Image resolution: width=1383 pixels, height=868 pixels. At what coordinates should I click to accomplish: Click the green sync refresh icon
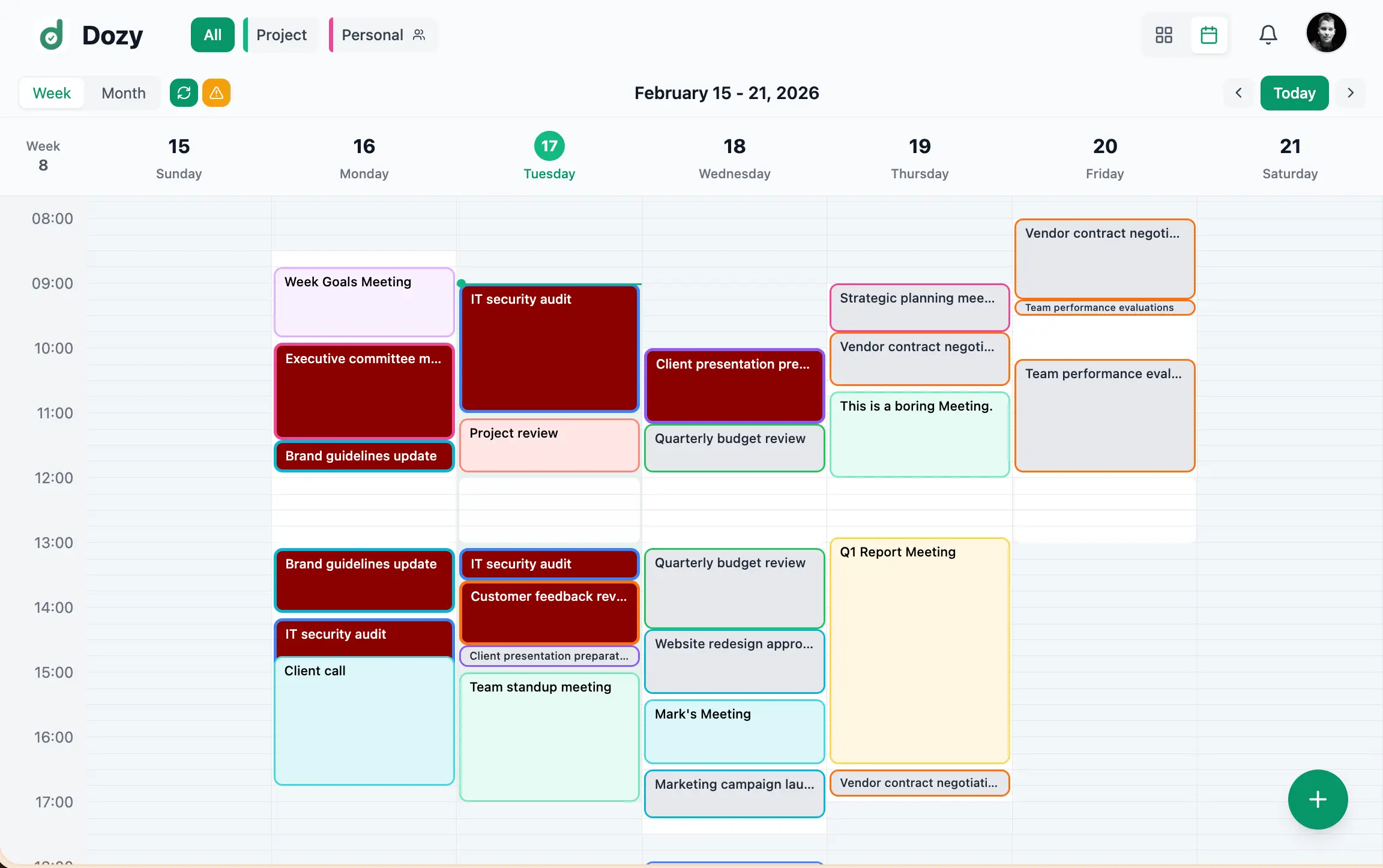click(x=183, y=93)
